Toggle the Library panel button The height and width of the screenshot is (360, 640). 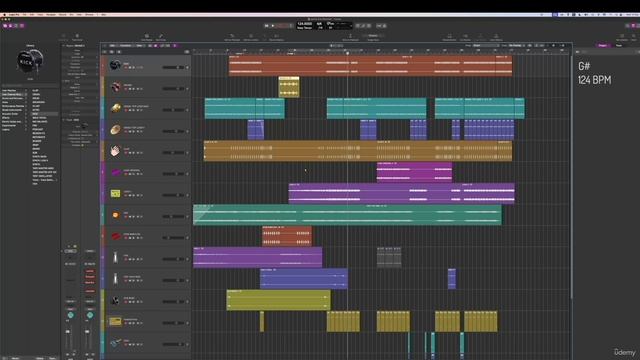[5, 26]
